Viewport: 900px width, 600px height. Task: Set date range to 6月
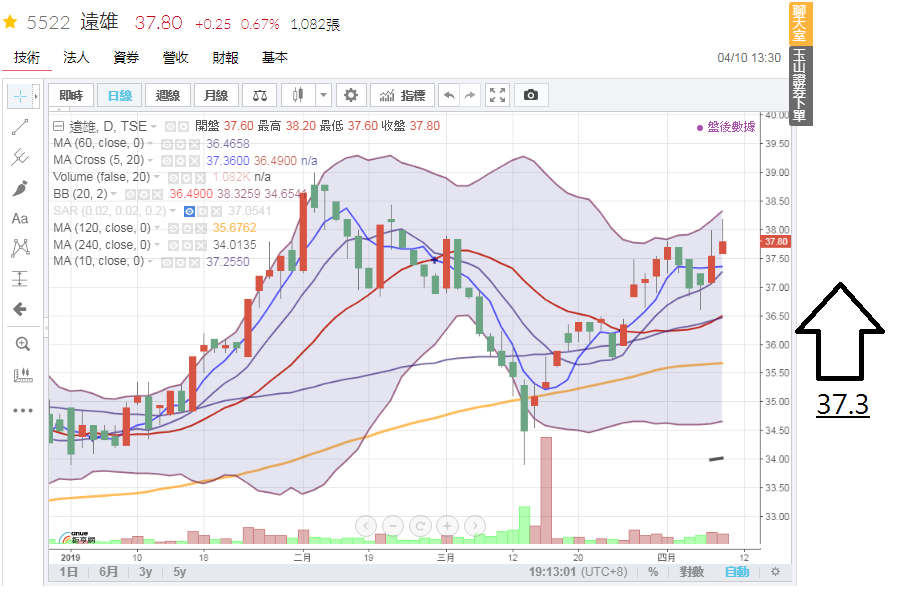point(109,572)
